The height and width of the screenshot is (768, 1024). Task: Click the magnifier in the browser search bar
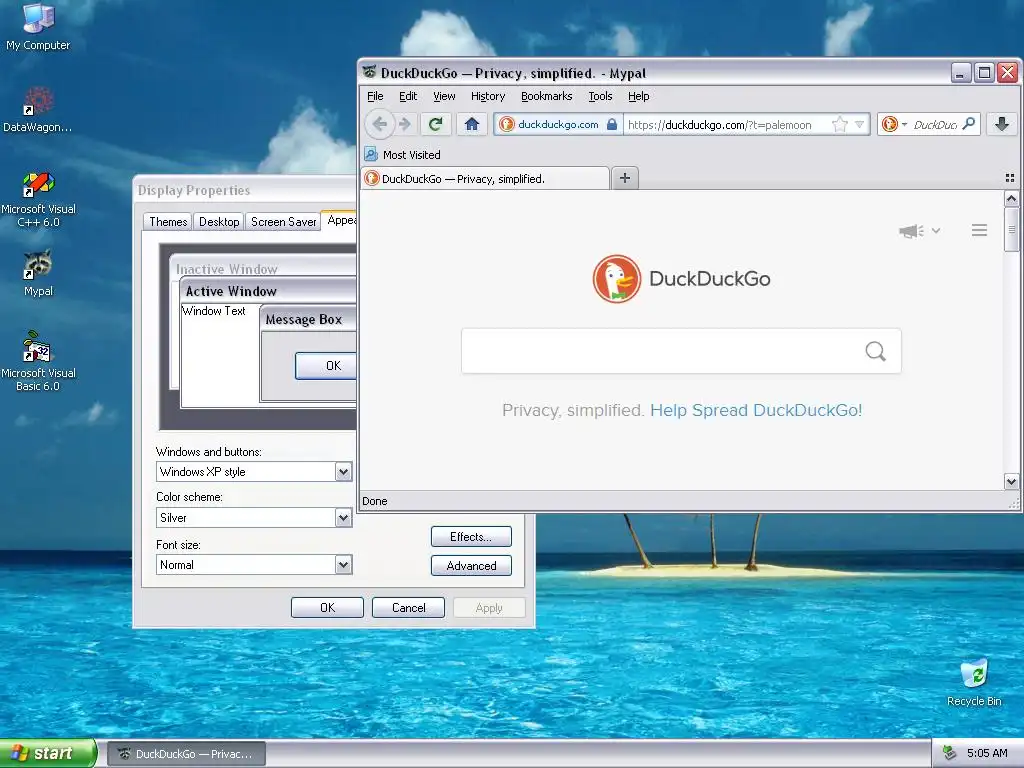(969, 123)
